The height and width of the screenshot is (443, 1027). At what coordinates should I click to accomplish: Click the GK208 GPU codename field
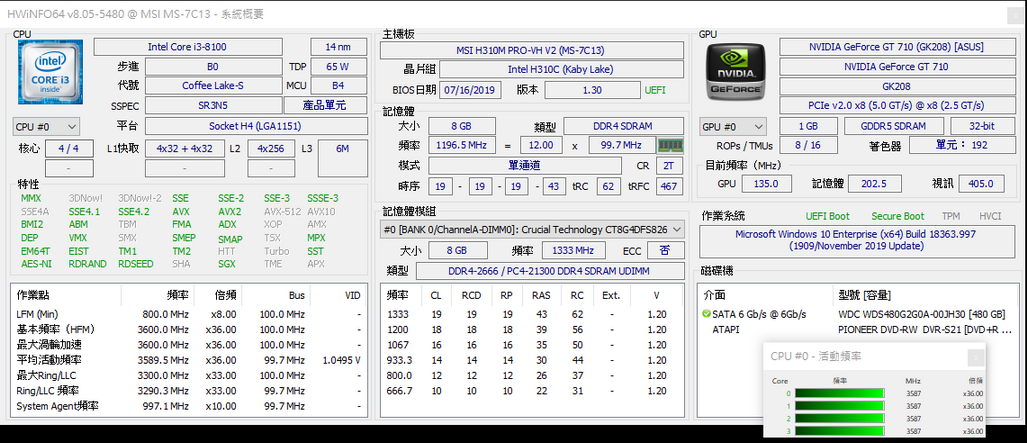pyautogui.click(x=896, y=86)
